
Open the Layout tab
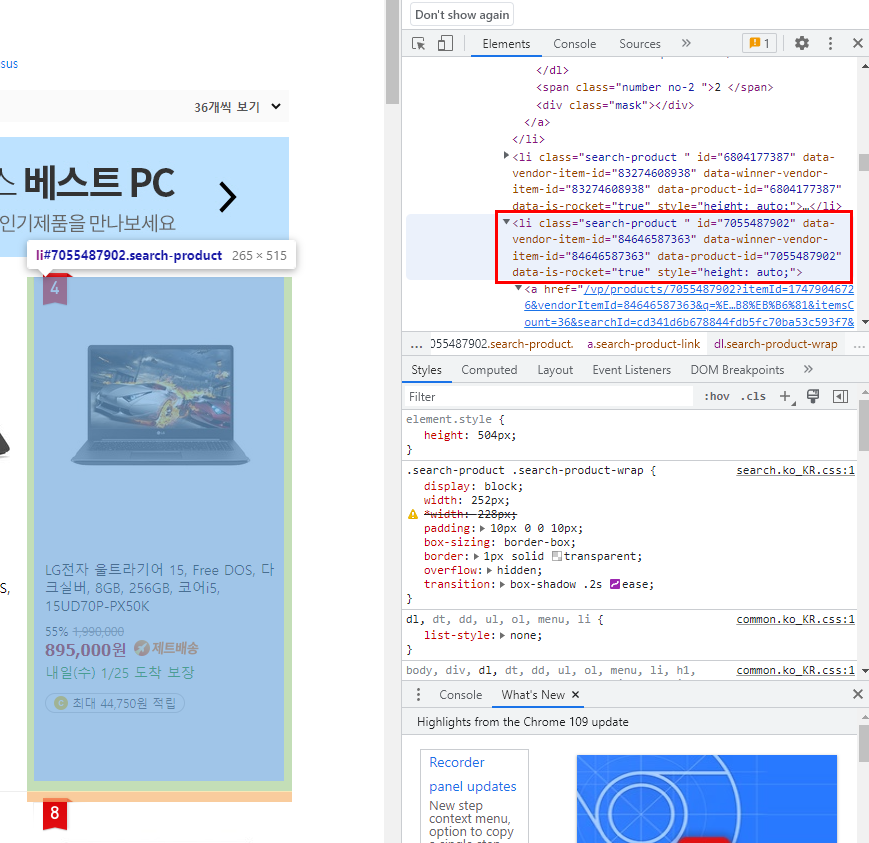[x=555, y=370]
